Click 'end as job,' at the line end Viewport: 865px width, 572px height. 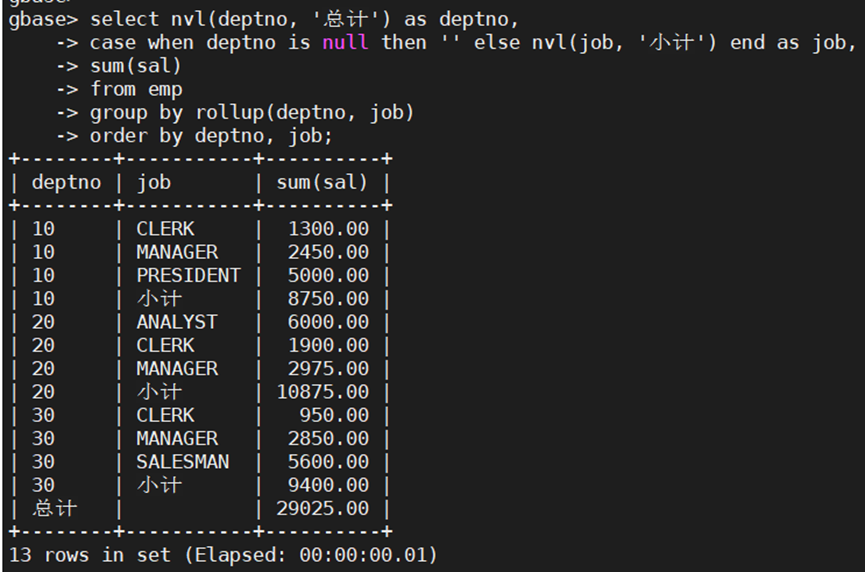pos(793,42)
